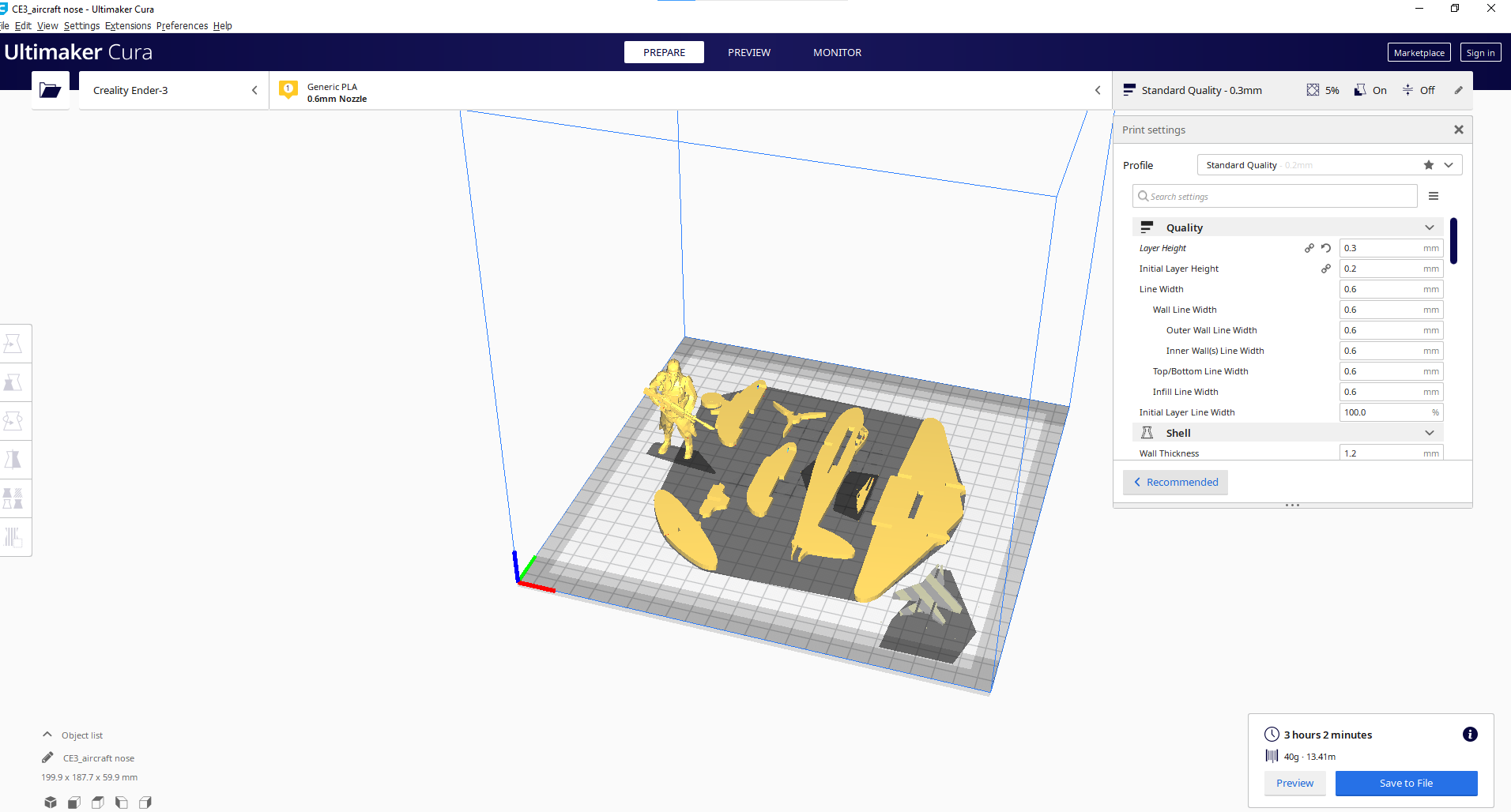
Task: Open the Per Model Settings tool
Action: click(x=13, y=498)
